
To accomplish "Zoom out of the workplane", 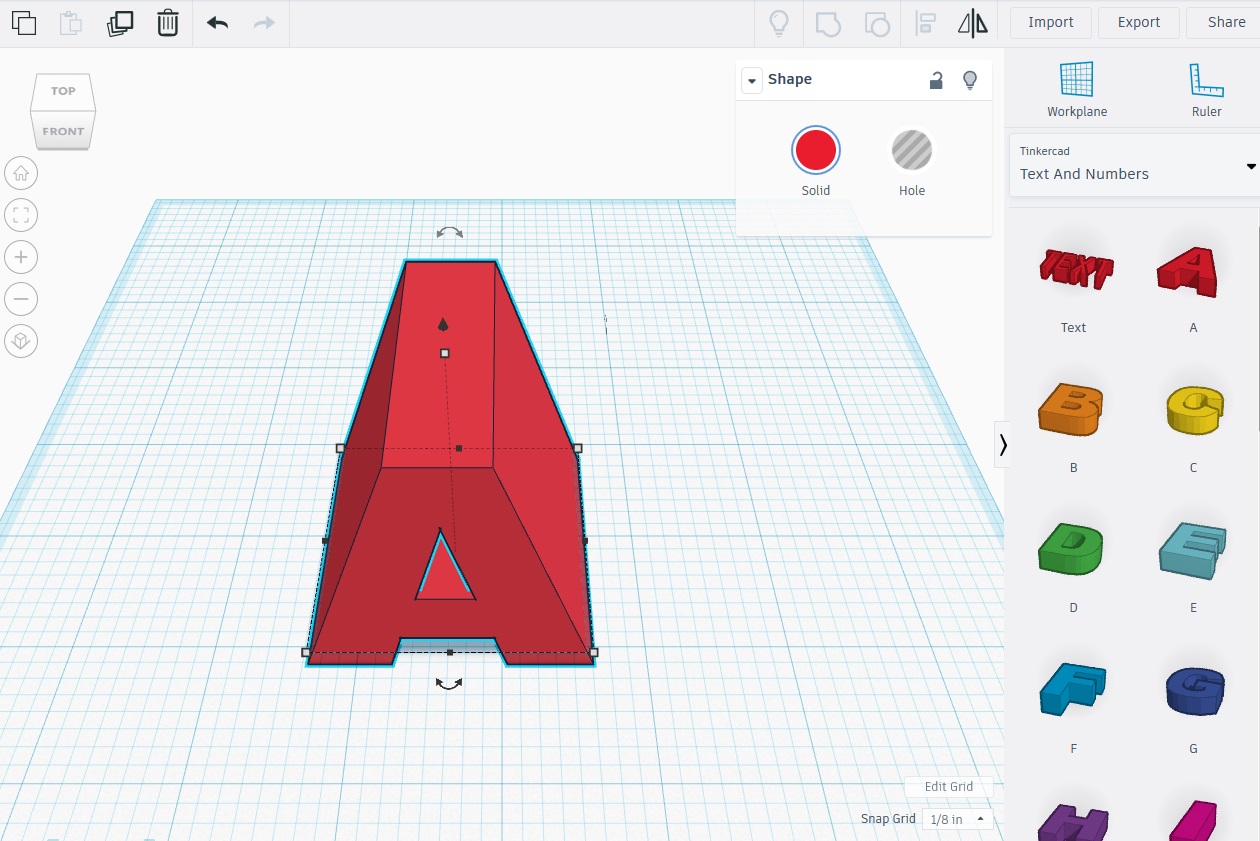I will (21, 299).
